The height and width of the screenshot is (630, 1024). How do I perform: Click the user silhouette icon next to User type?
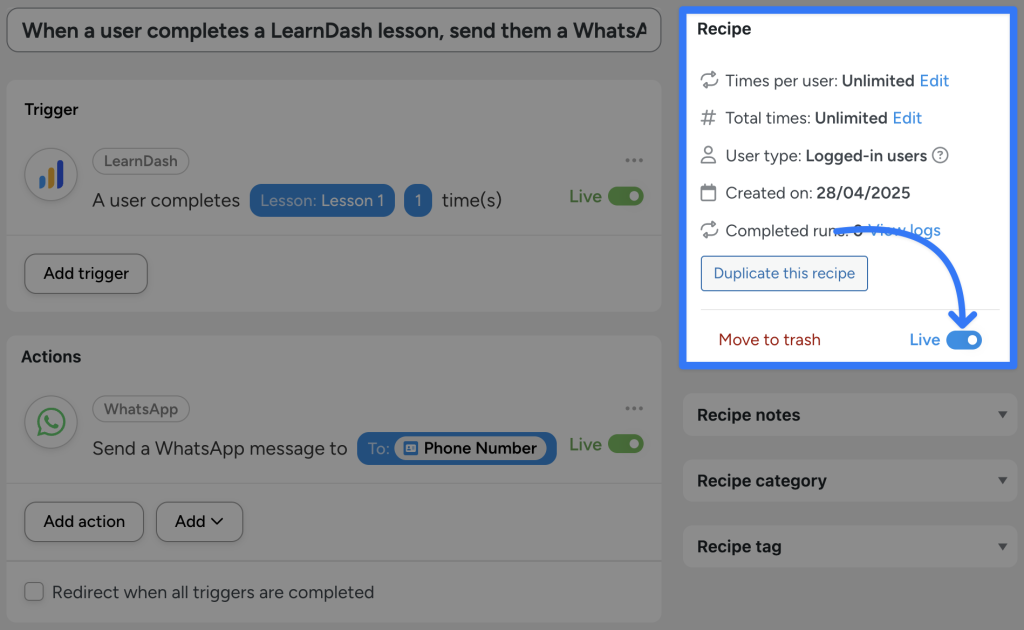pyautogui.click(x=710, y=155)
